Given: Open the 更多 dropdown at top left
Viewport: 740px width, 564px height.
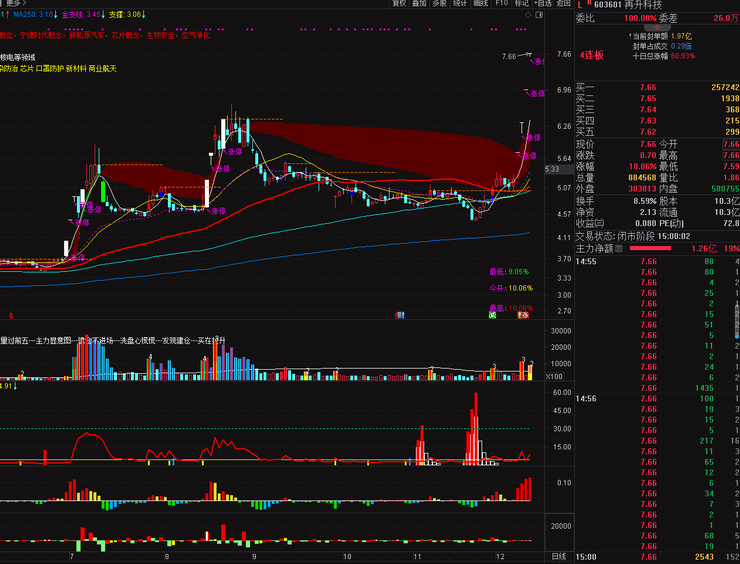Looking at the screenshot, I should (x=12, y=4).
